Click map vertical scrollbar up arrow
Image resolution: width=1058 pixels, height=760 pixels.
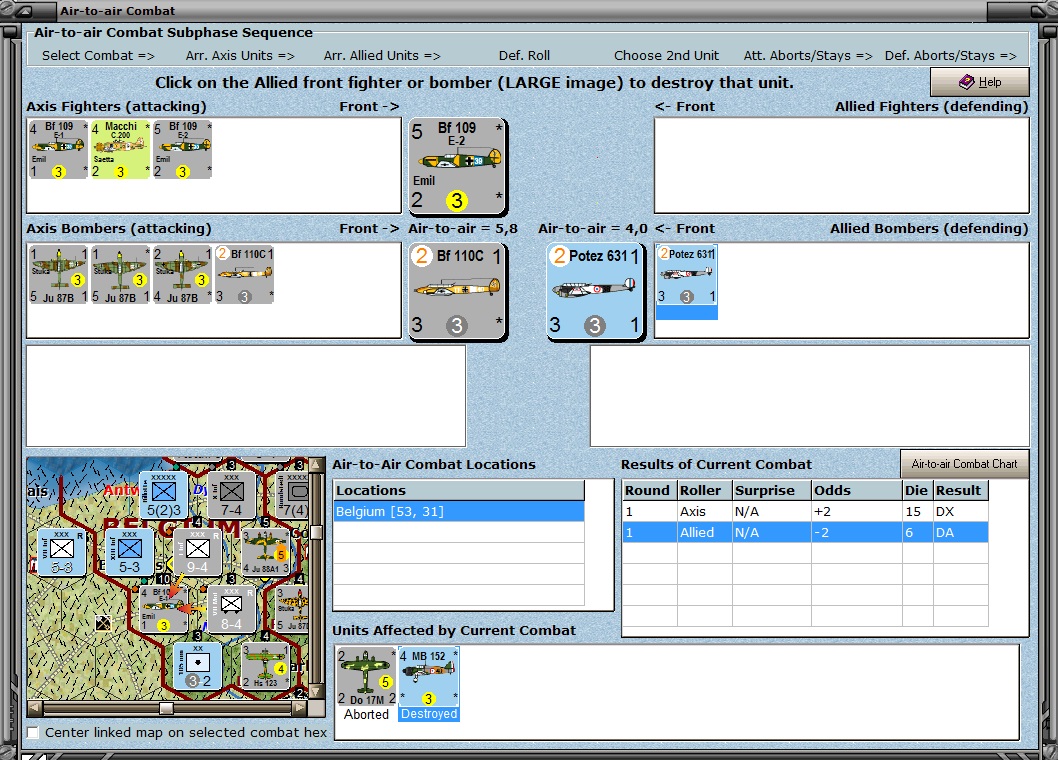tap(315, 464)
